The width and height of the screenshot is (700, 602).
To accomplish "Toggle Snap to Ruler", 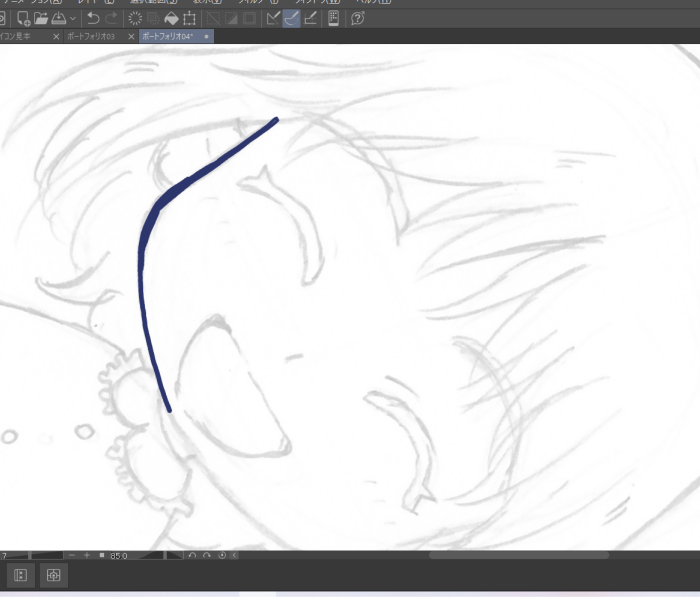I will [272, 18].
